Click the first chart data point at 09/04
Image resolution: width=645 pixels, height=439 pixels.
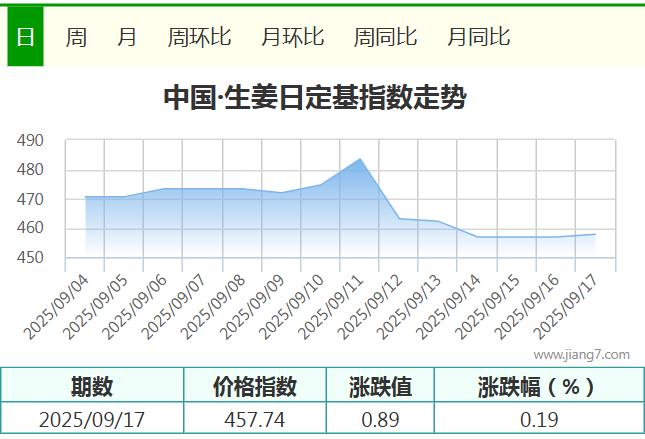tap(86, 197)
